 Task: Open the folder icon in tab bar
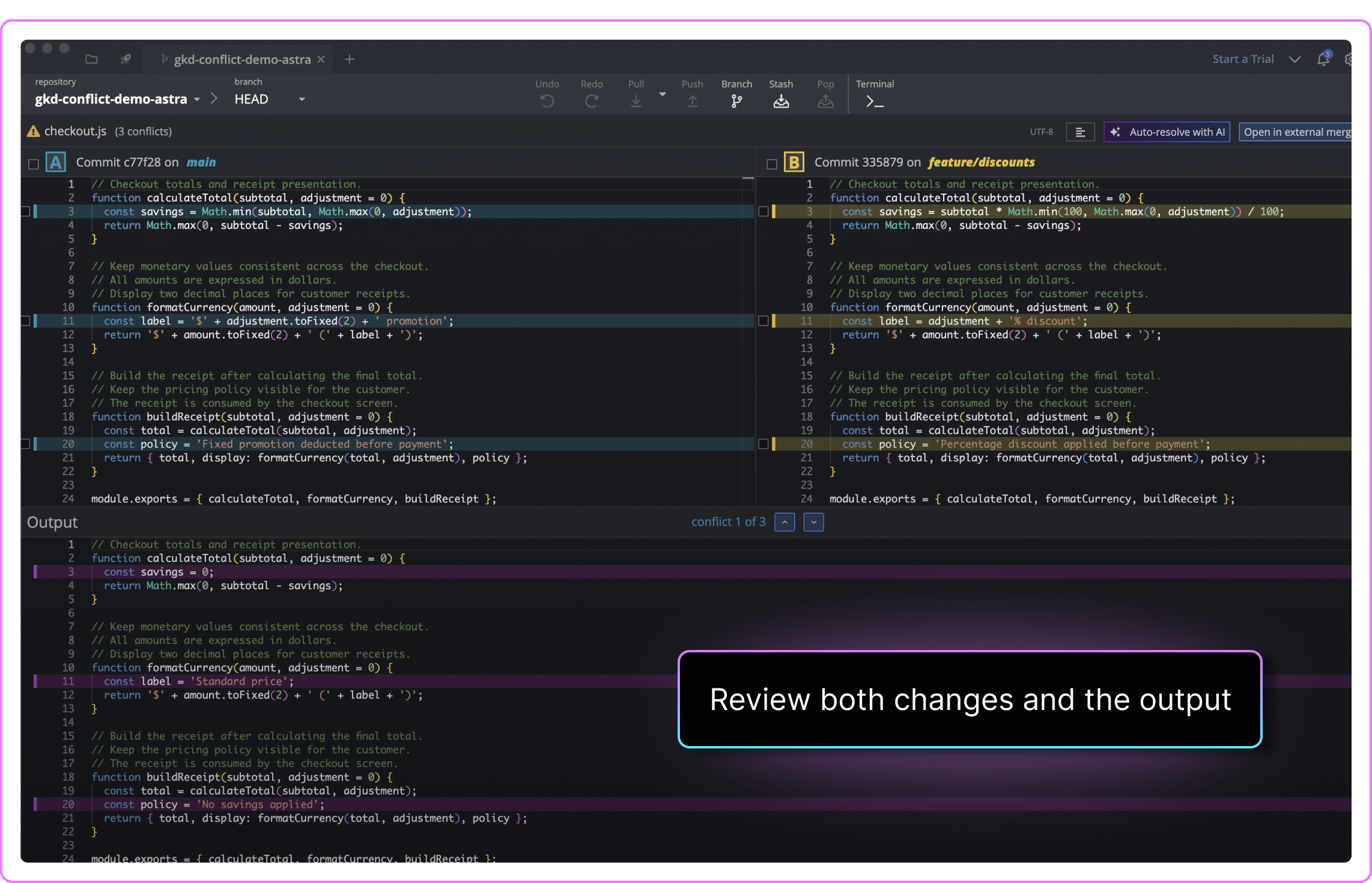coord(91,59)
